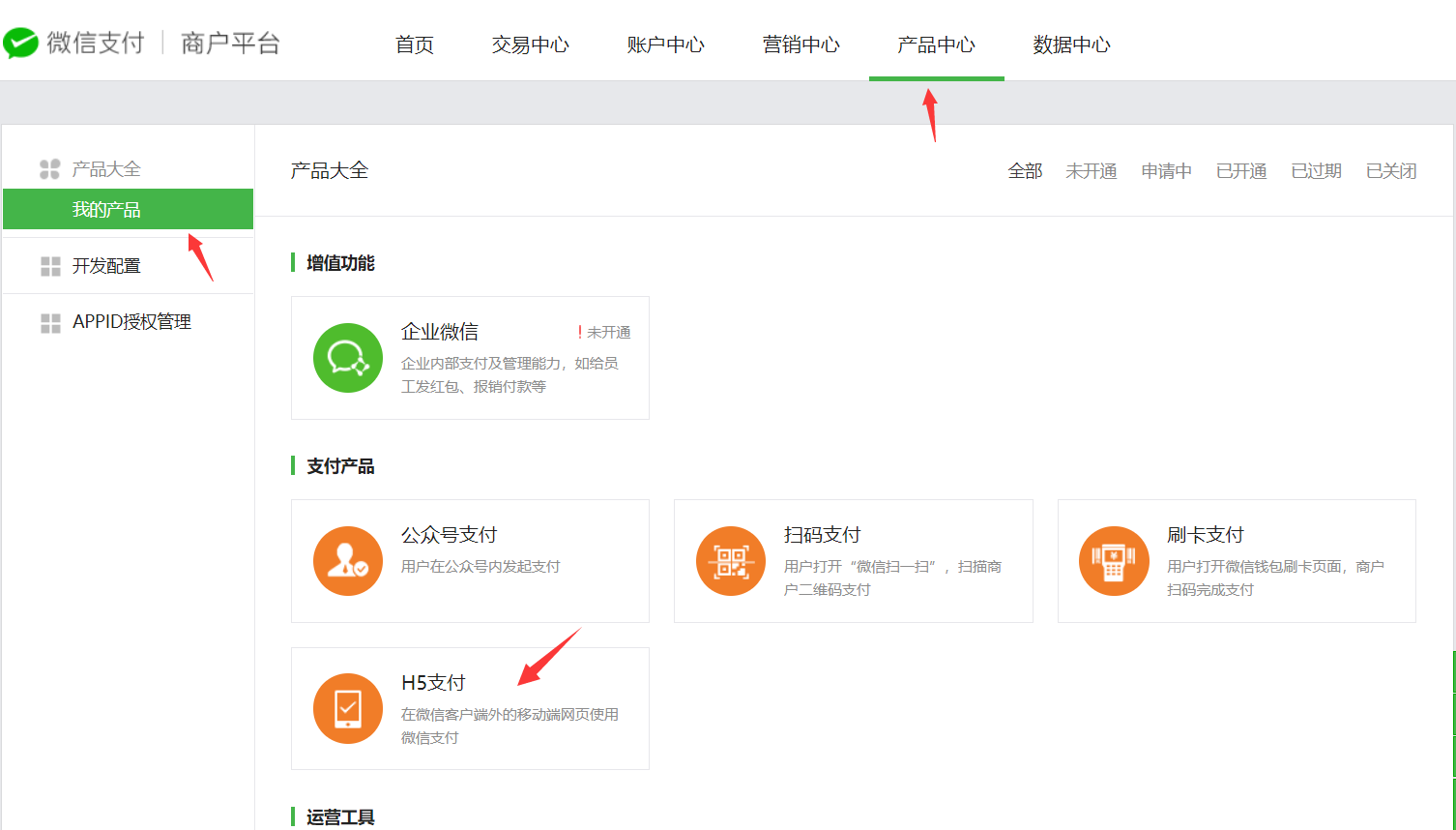The image size is (1456, 830).
Task: Click the orange 扫码支付 QR code icon
Action: tap(731, 561)
